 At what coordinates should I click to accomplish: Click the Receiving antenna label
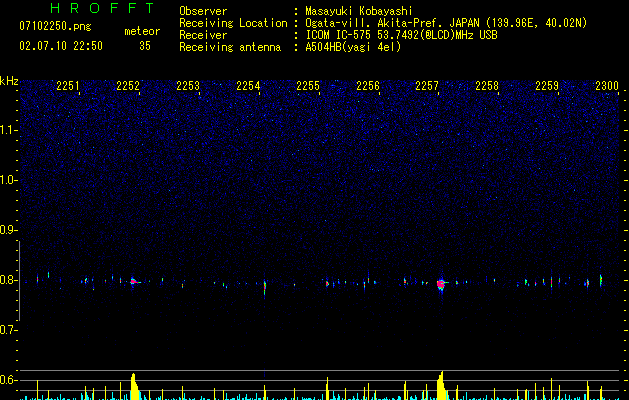pos(230,47)
